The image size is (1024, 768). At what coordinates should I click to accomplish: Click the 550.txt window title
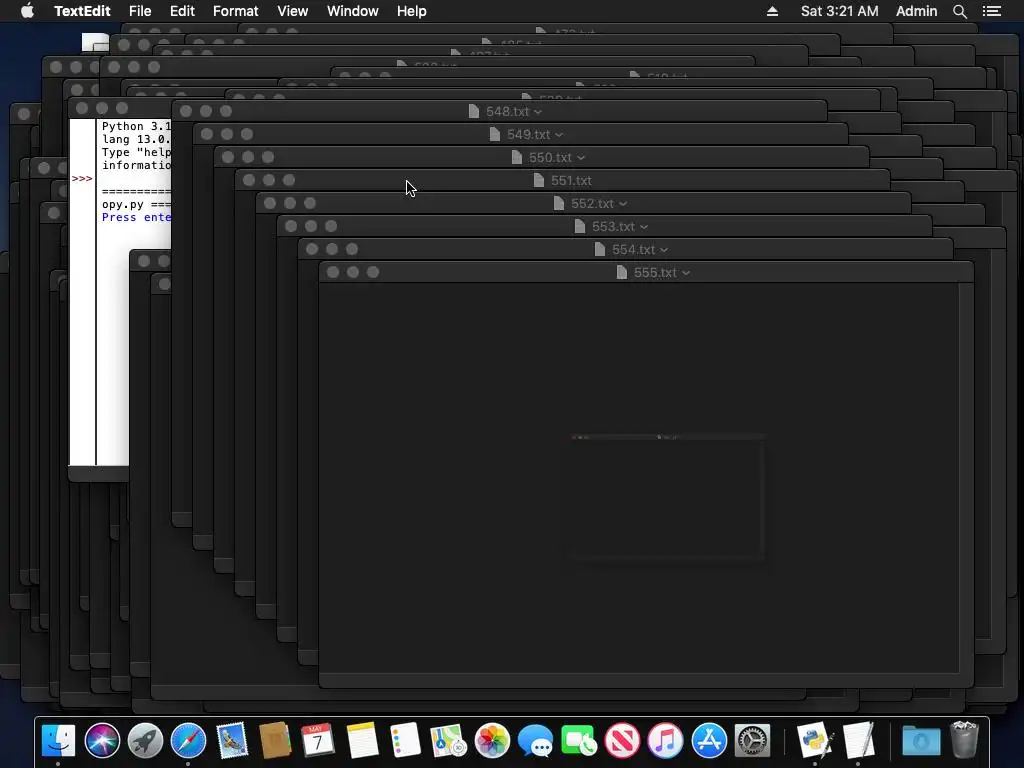tap(551, 157)
